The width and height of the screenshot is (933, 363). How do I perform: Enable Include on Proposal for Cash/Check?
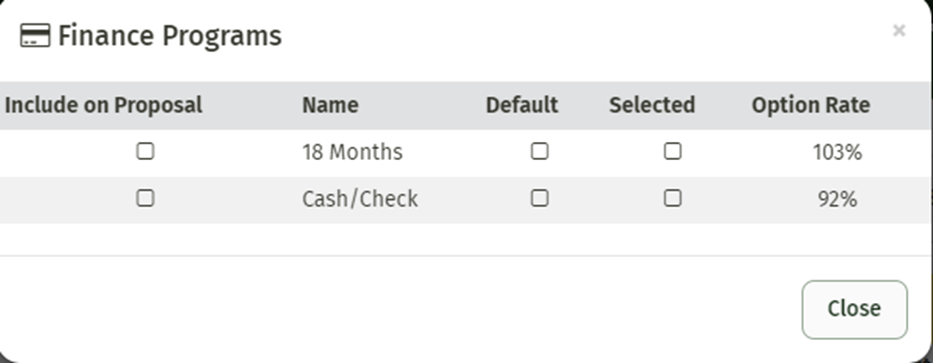145,198
